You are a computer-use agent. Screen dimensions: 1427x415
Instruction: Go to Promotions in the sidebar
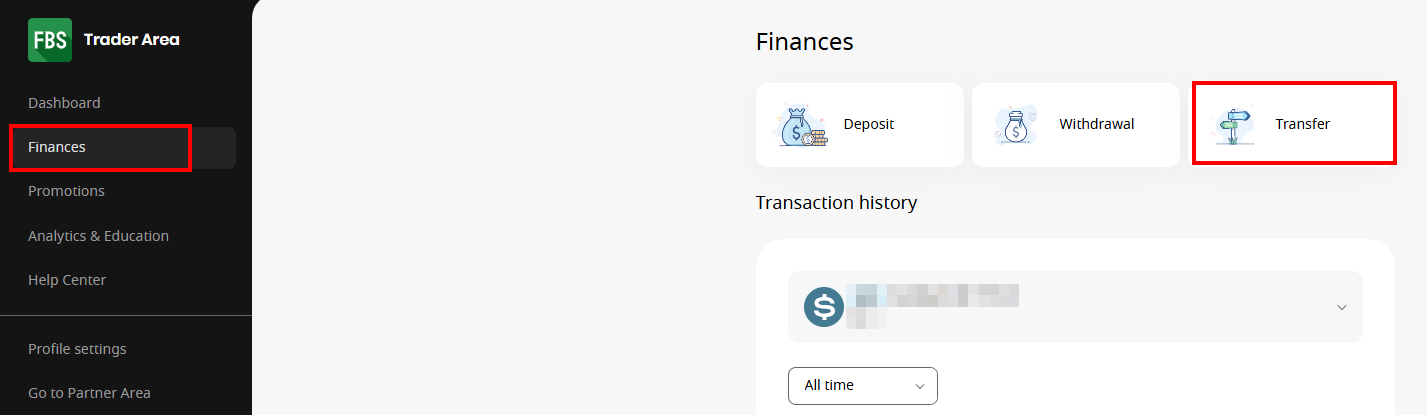click(66, 191)
